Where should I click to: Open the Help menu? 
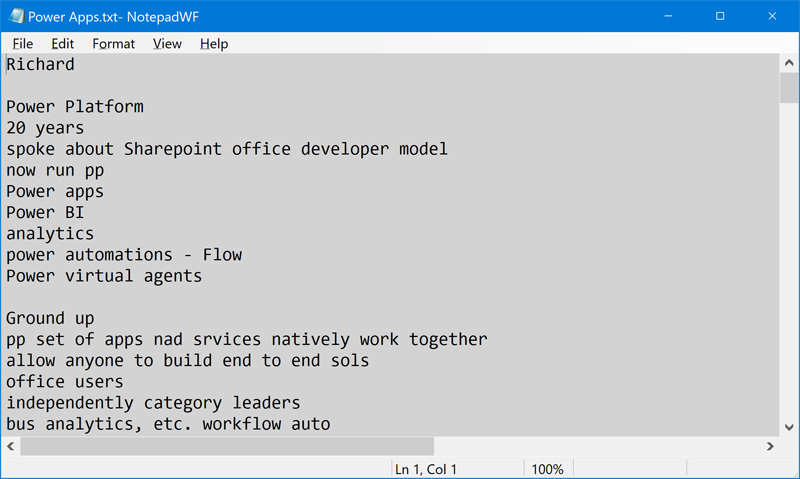pos(214,44)
